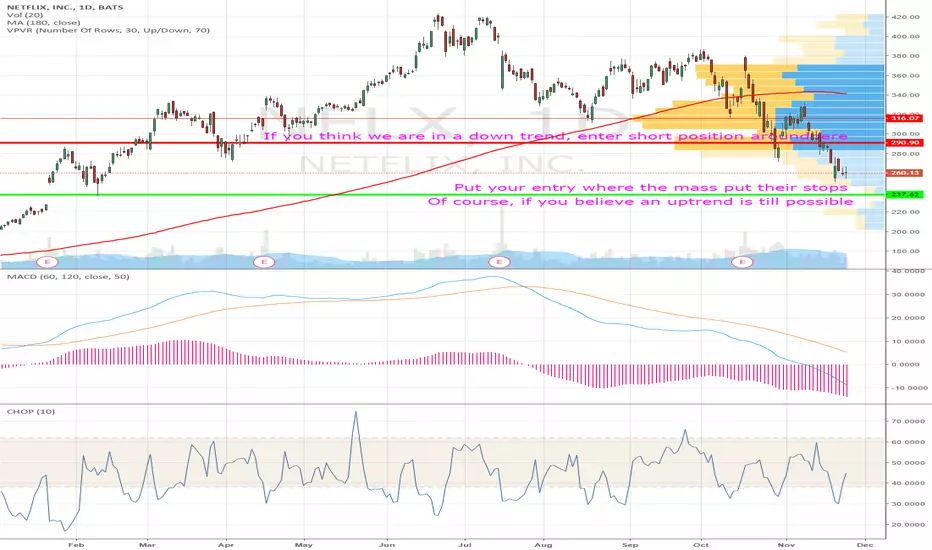Screen dimensions: 932x550
Task: Click the 380.00 price axis label
Action: (x=906, y=56)
